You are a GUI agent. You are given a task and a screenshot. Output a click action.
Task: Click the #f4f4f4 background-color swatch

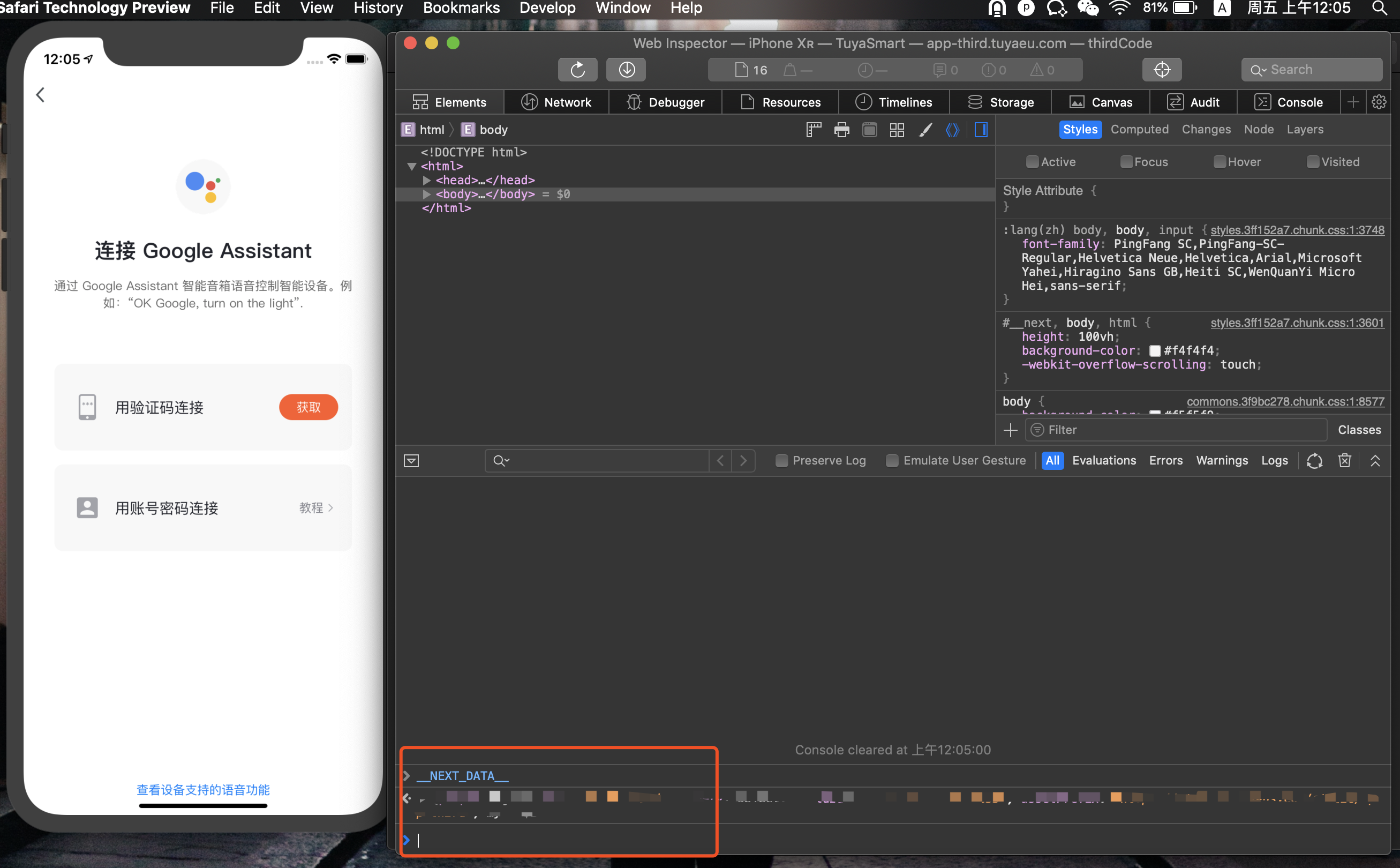1155,351
